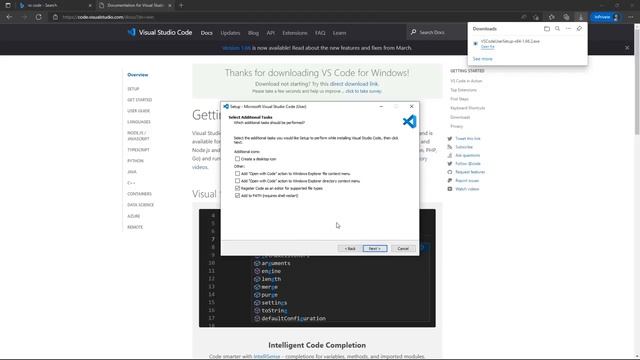Reload the page with refresh icon
Screen dimensions: 640x360
(38, 17)
